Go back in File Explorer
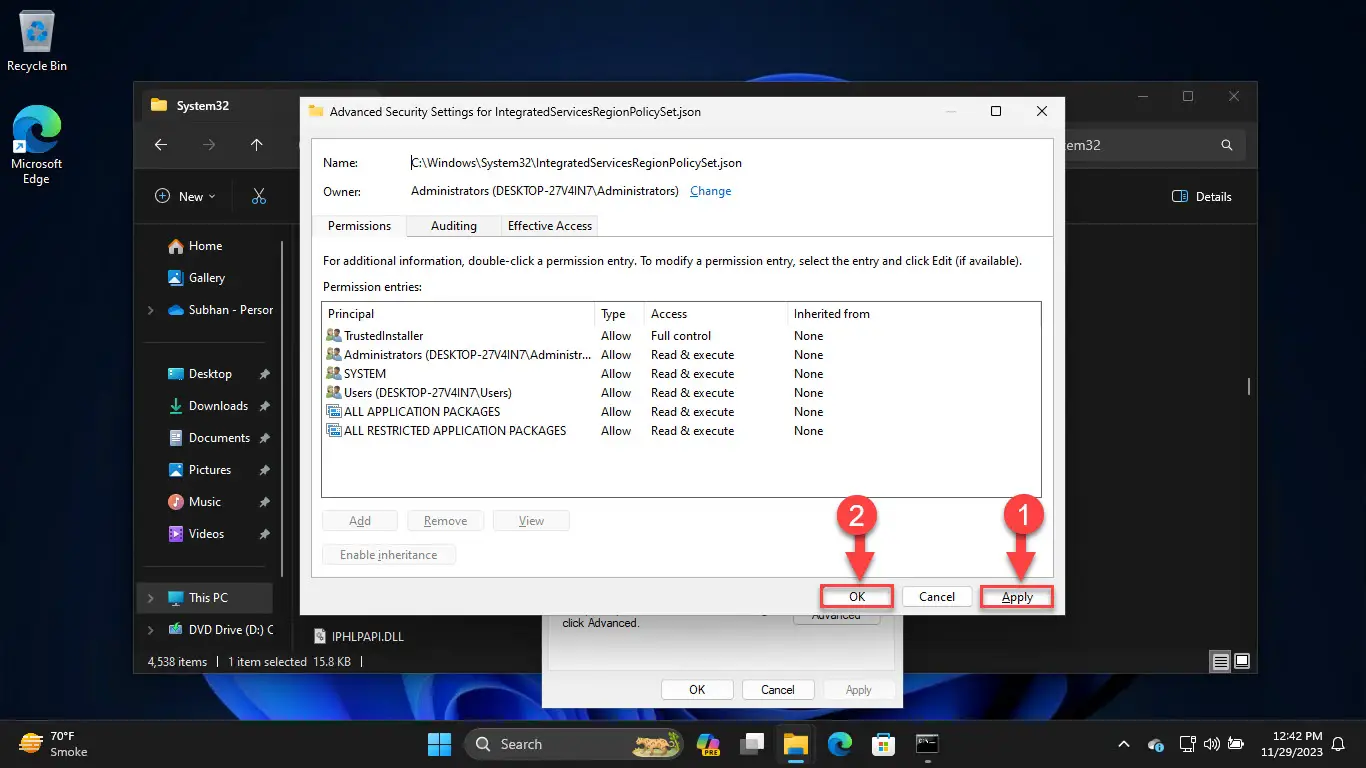 tap(161, 145)
